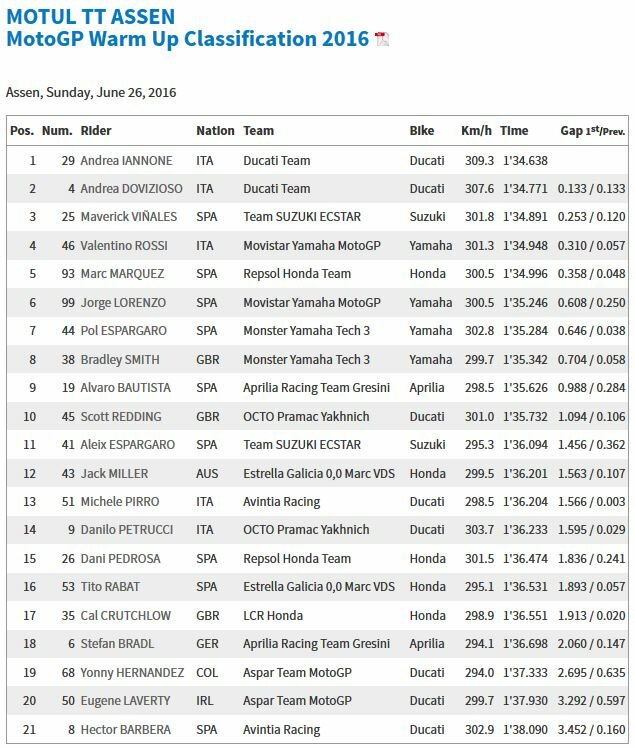This screenshot has width=635, height=748.
Task: Click the Km/h column header
Action: [476, 131]
